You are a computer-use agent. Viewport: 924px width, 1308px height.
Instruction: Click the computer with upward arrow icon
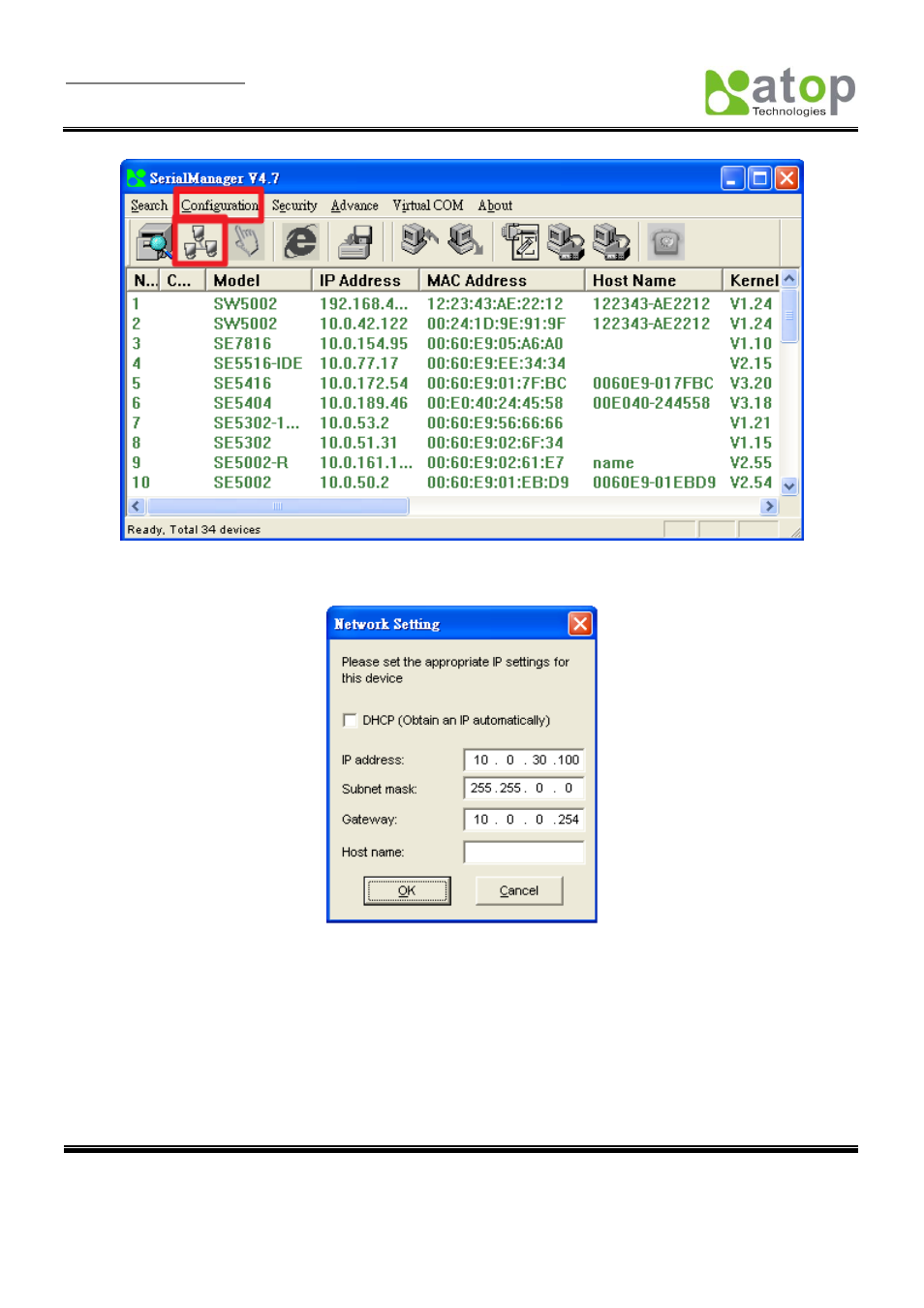(418, 240)
